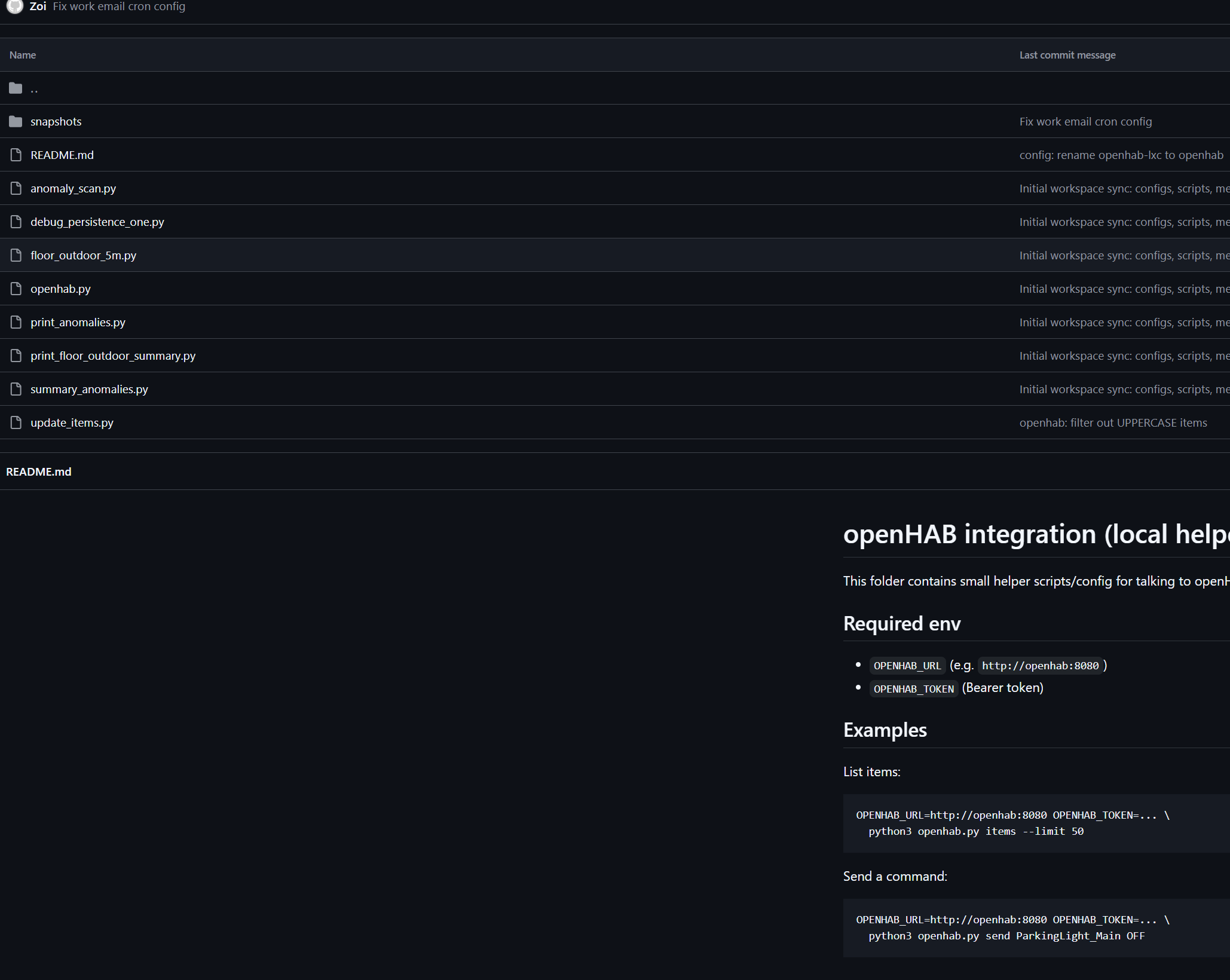1230x980 pixels.
Task: Go up to parent directory
Action: [34, 88]
